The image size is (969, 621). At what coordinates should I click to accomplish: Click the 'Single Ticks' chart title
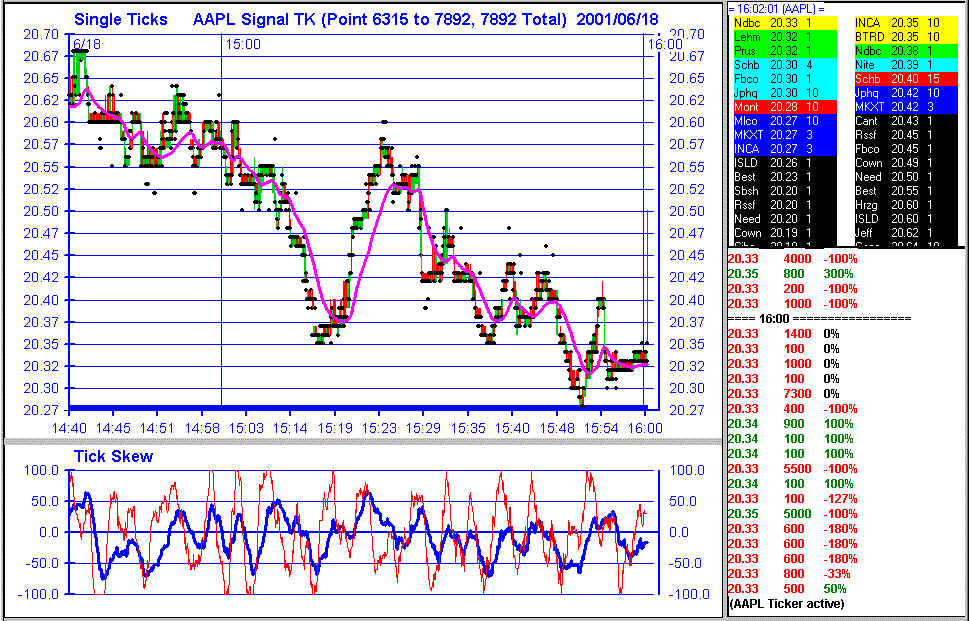coord(121,19)
